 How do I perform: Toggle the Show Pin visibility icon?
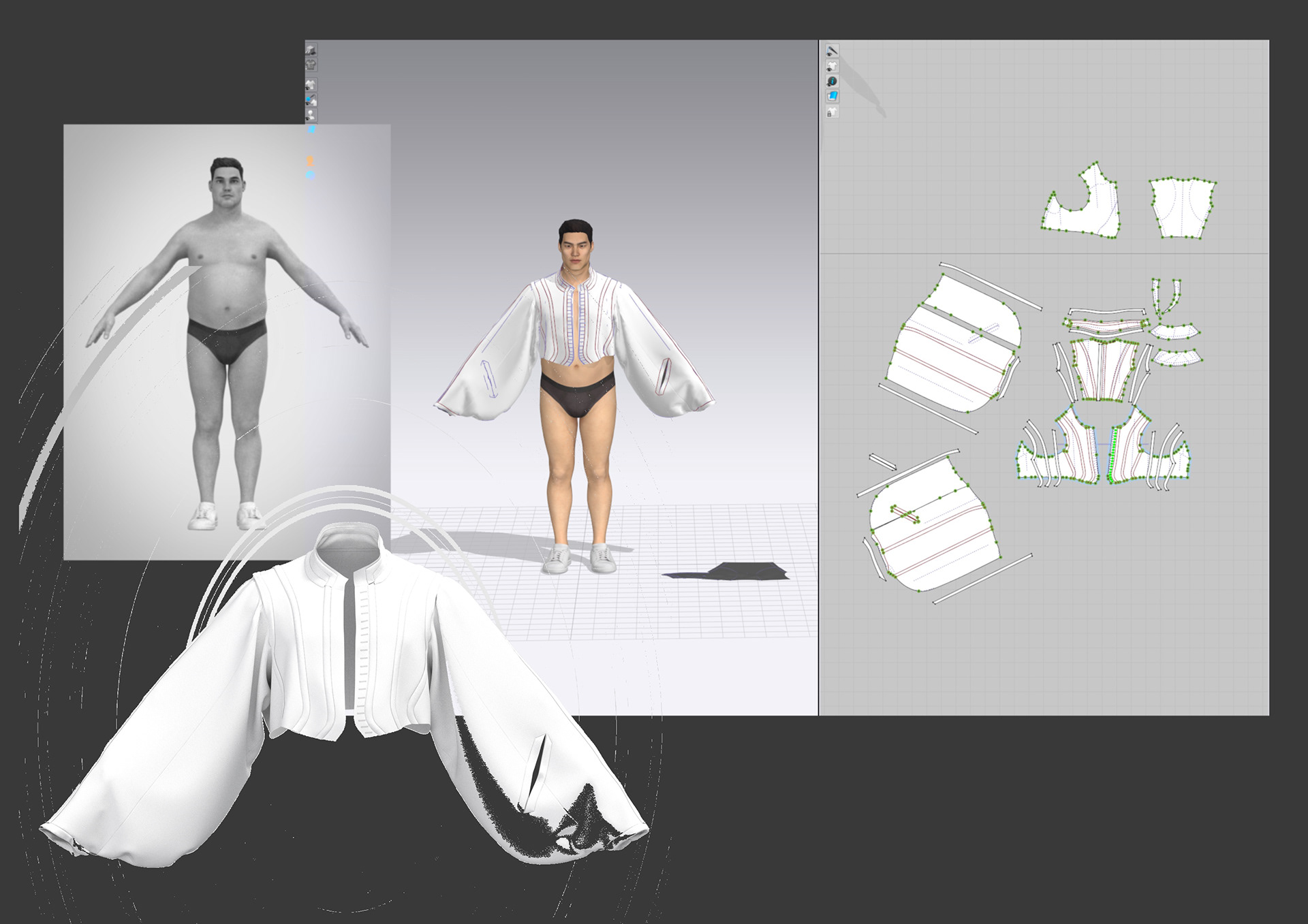(311, 100)
